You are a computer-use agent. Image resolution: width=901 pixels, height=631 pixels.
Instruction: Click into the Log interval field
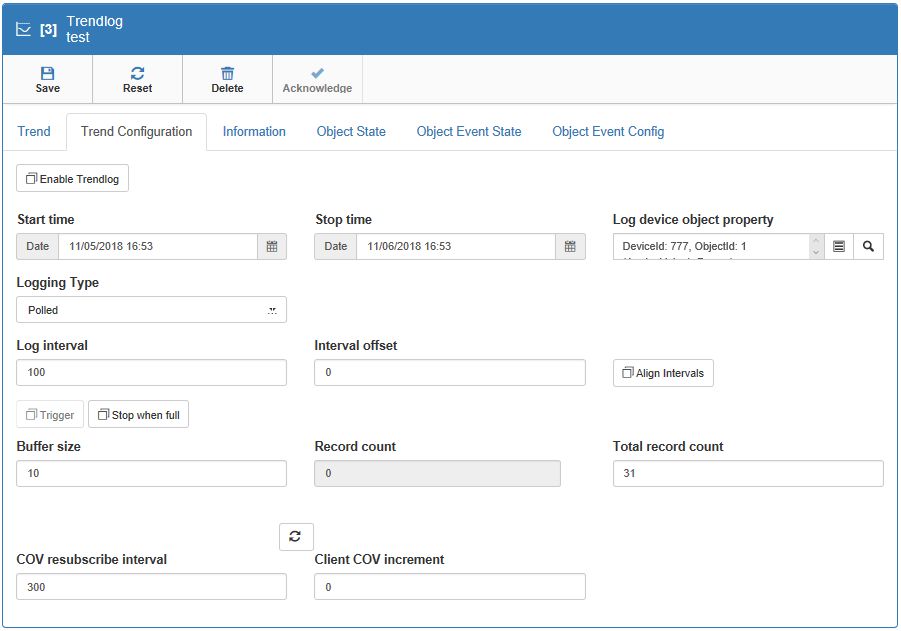[x=151, y=373]
